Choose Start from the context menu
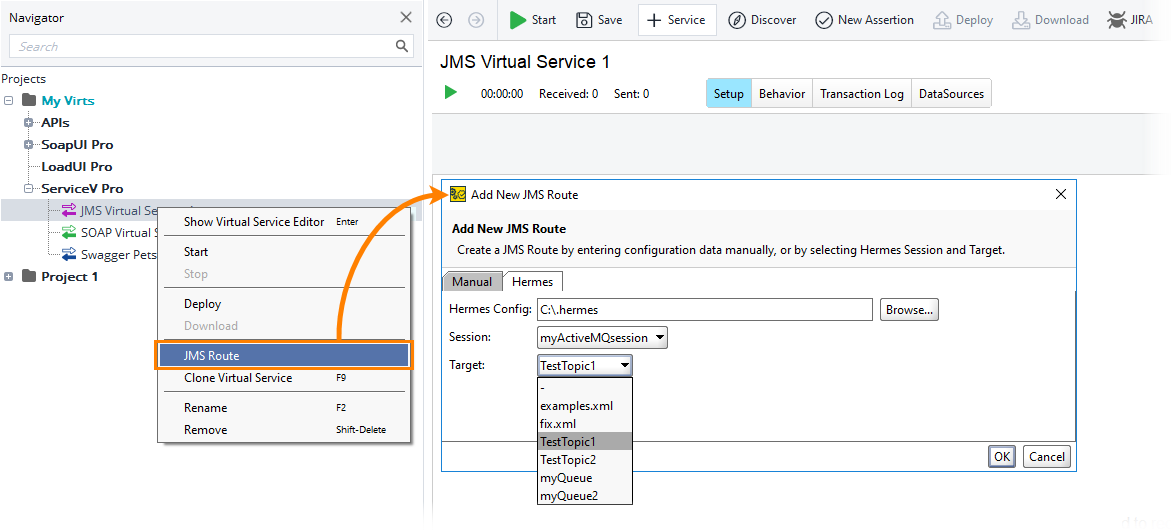The height and width of the screenshot is (531, 1172). coord(283,252)
